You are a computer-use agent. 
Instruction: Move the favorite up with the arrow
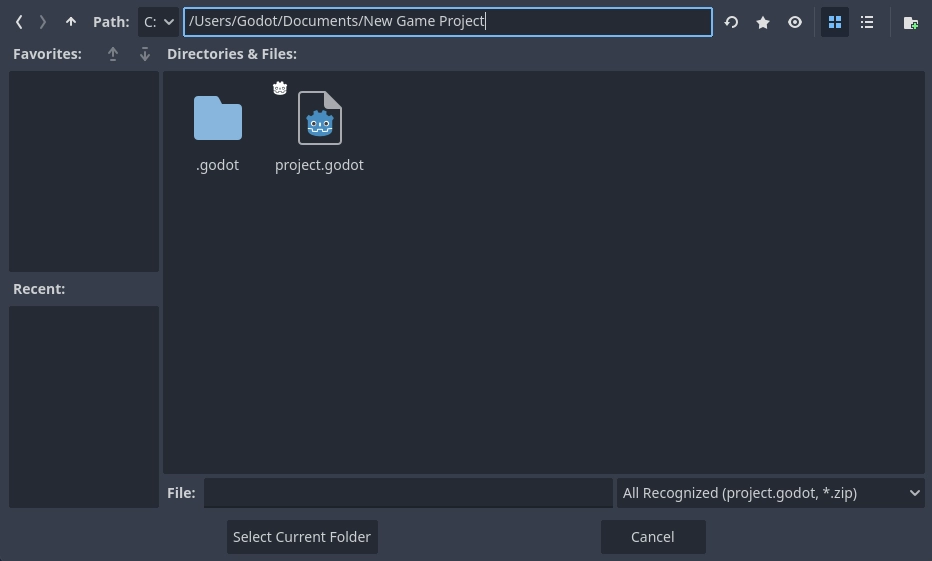[x=113, y=54]
